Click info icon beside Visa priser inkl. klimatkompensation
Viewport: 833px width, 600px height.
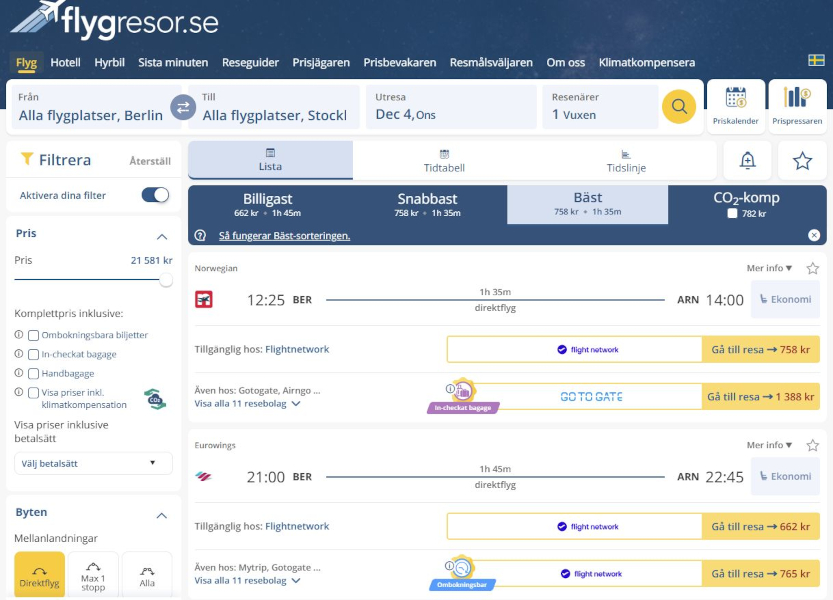[x=19, y=392]
